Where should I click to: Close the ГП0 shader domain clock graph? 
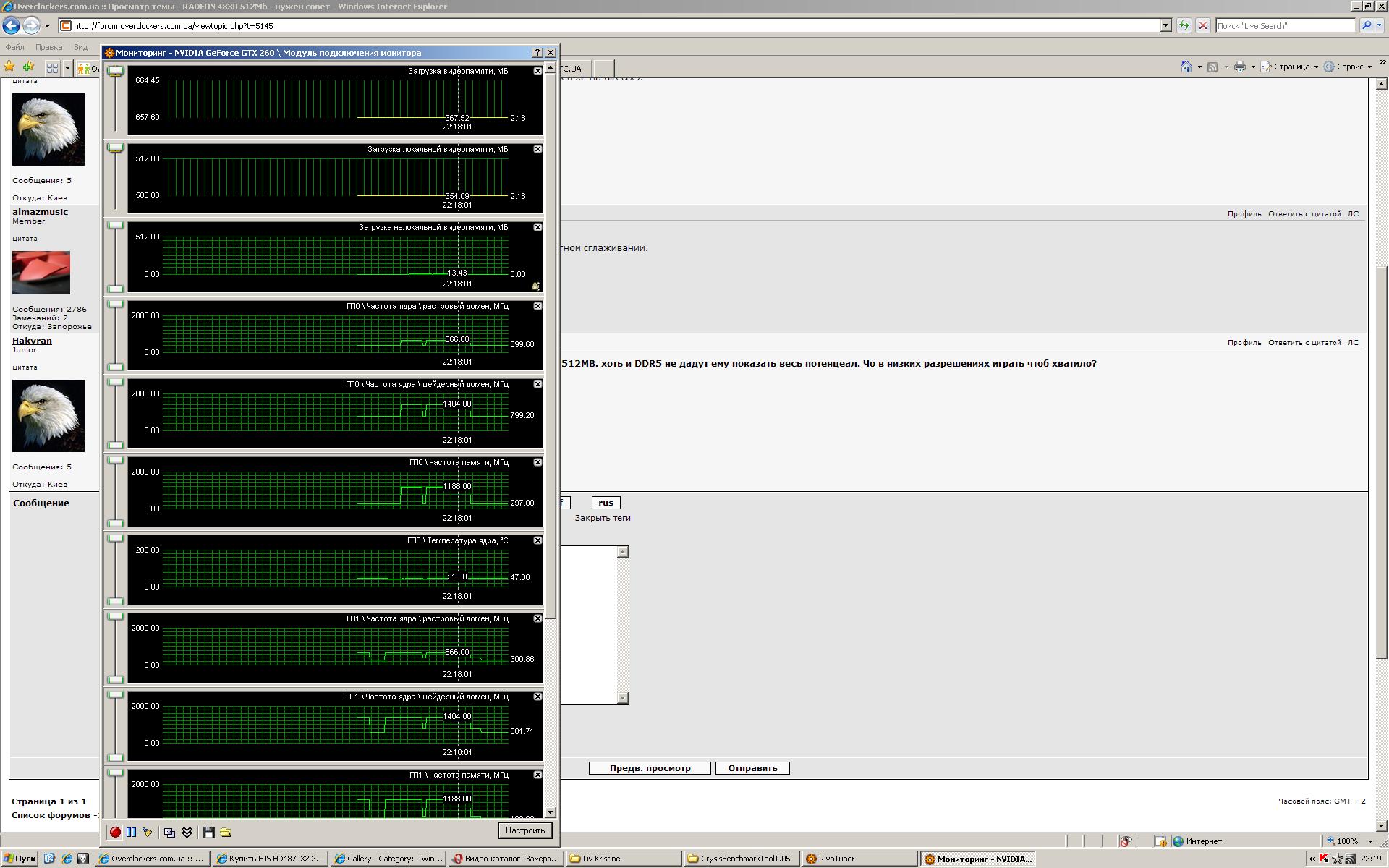(538, 384)
